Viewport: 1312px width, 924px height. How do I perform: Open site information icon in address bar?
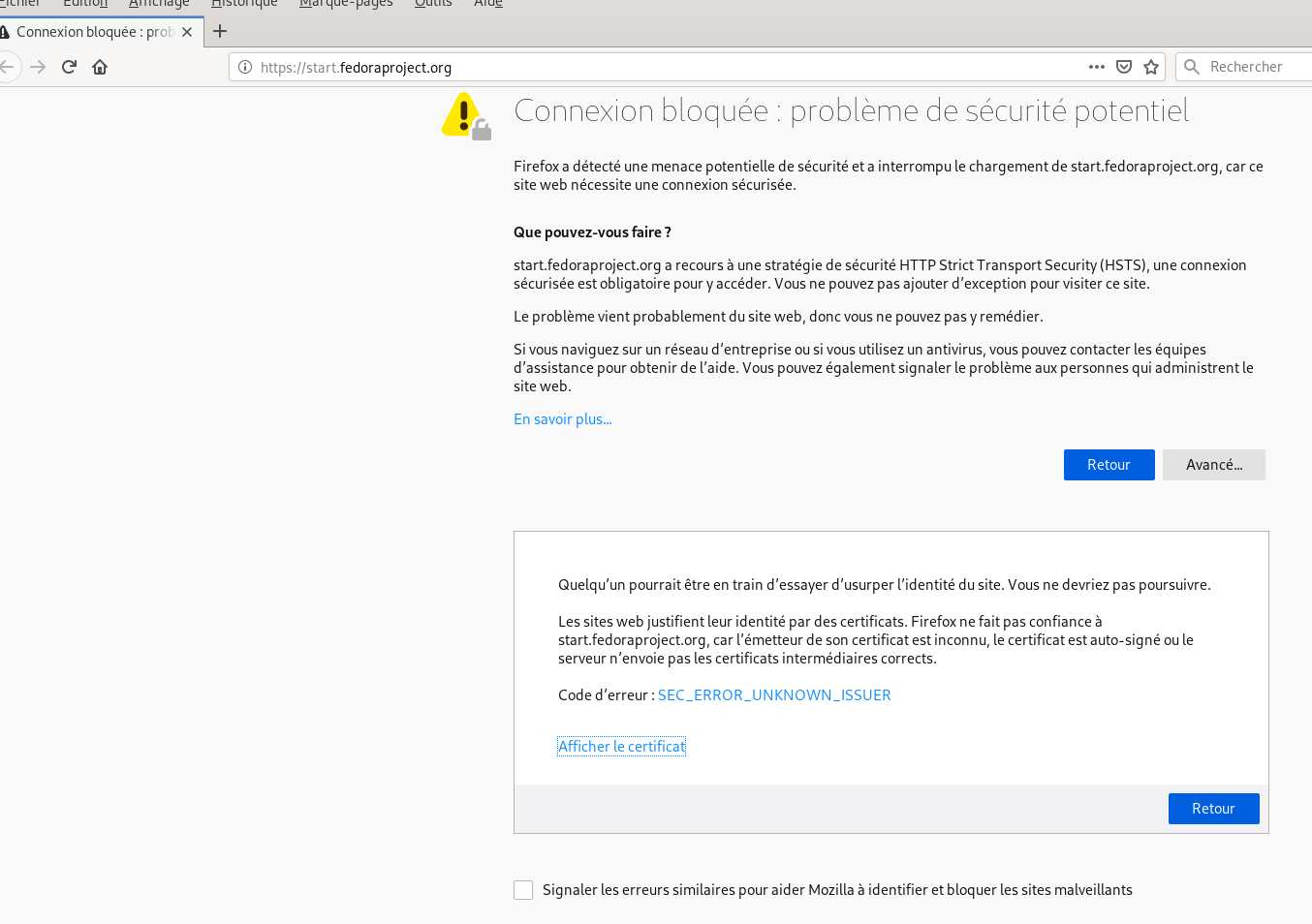pyautogui.click(x=245, y=67)
